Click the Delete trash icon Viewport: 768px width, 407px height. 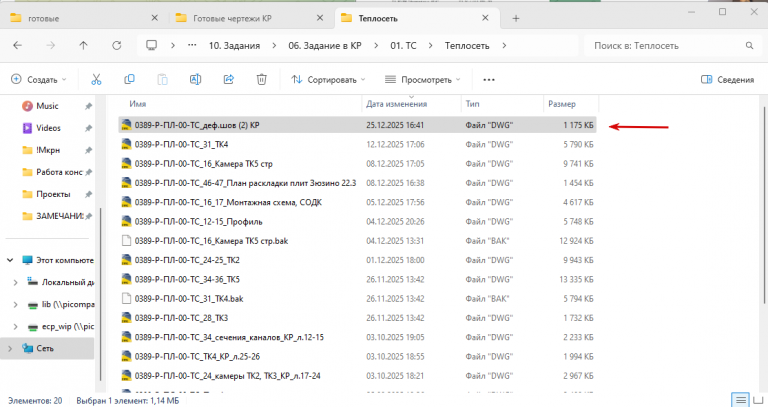coord(262,79)
